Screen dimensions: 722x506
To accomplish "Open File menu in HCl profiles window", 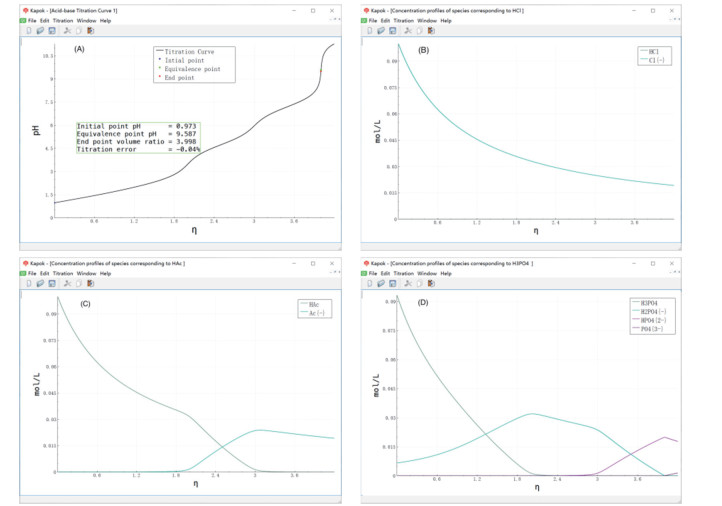I will tap(373, 21).
